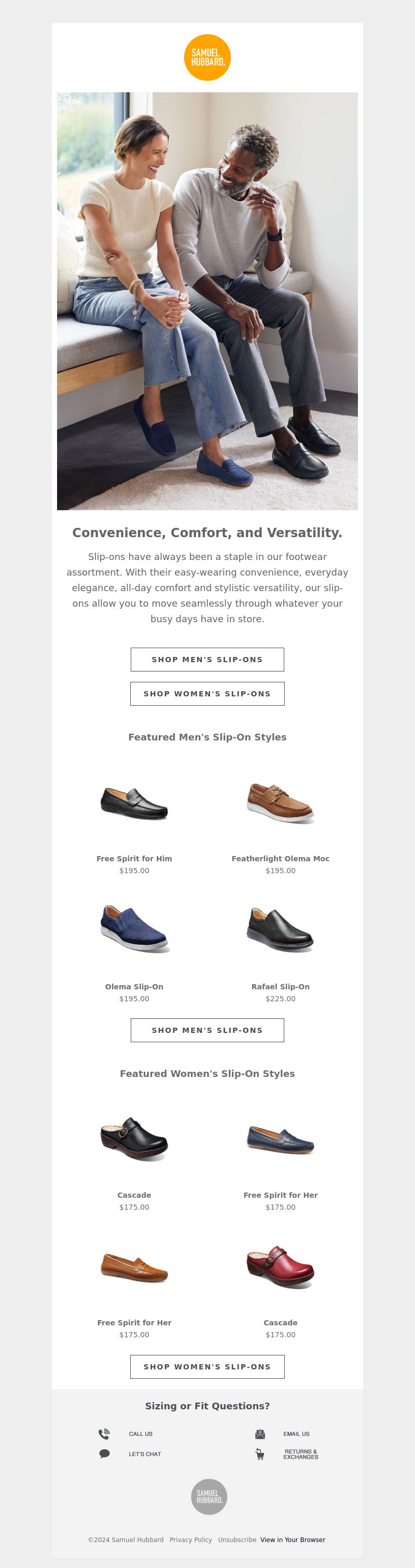415x1568 pixels.
Task: Open the black Free Spirit for Him shoe image
Action: (x=134, y=804)
